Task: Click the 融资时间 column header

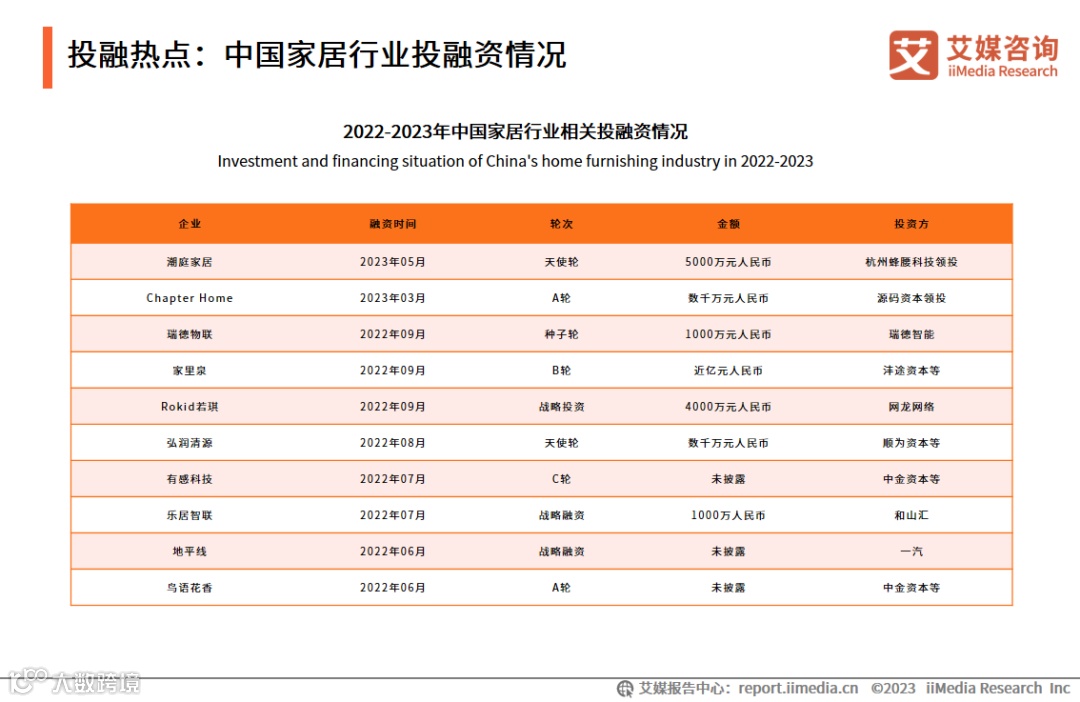Action: click(393, 224)
